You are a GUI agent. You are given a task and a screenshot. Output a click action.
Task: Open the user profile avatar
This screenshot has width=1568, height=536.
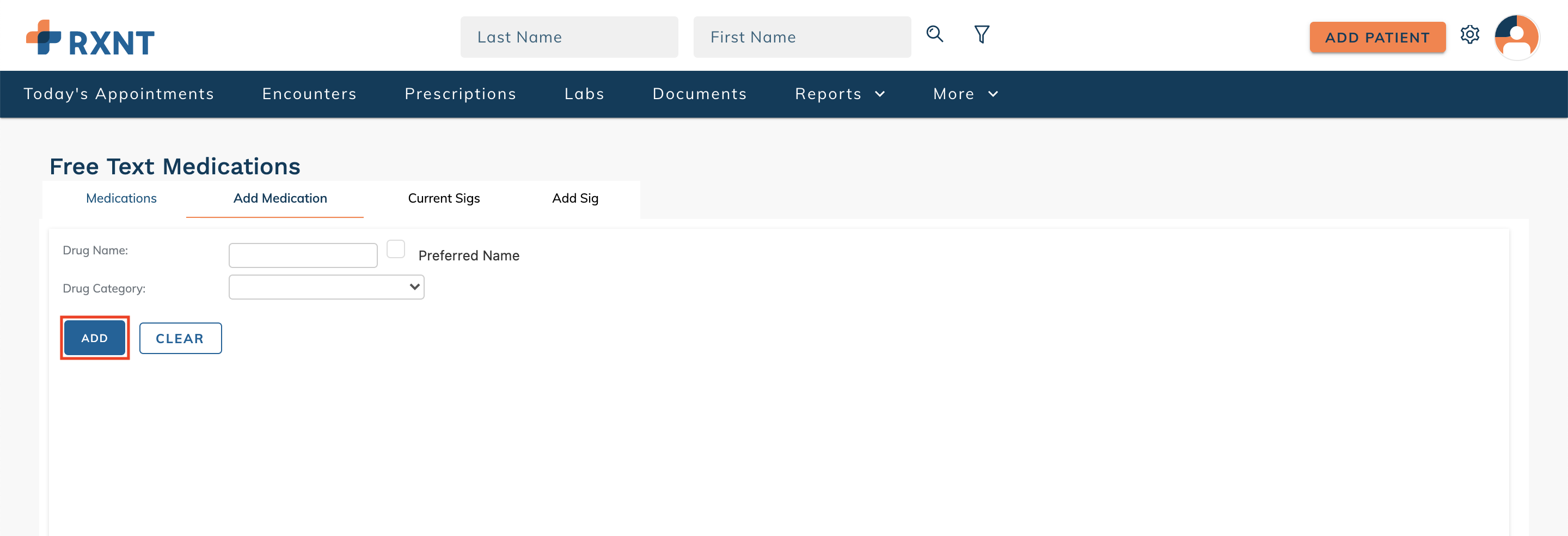click(1517, 37)
